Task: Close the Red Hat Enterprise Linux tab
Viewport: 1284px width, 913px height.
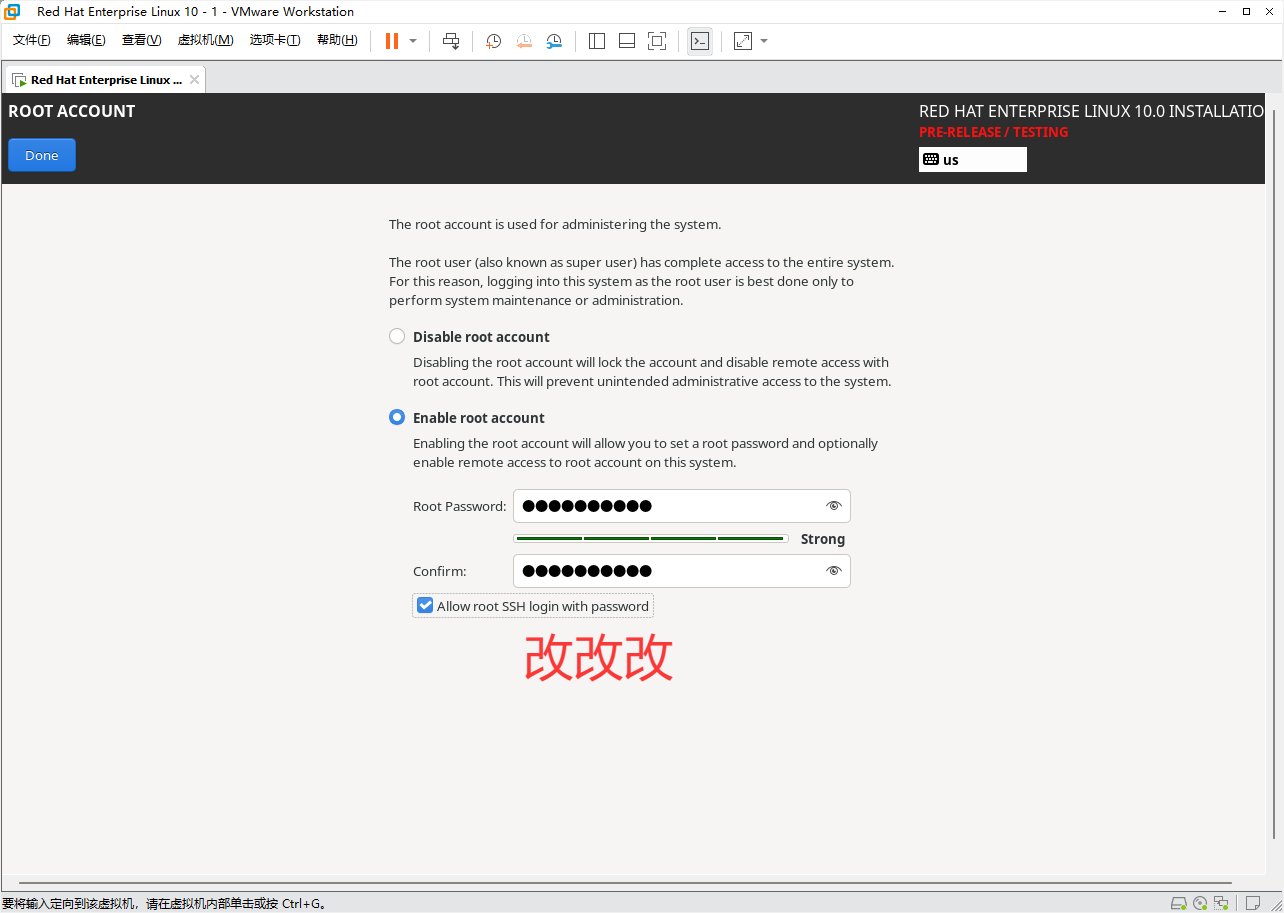Action: (x=194, y=80)
